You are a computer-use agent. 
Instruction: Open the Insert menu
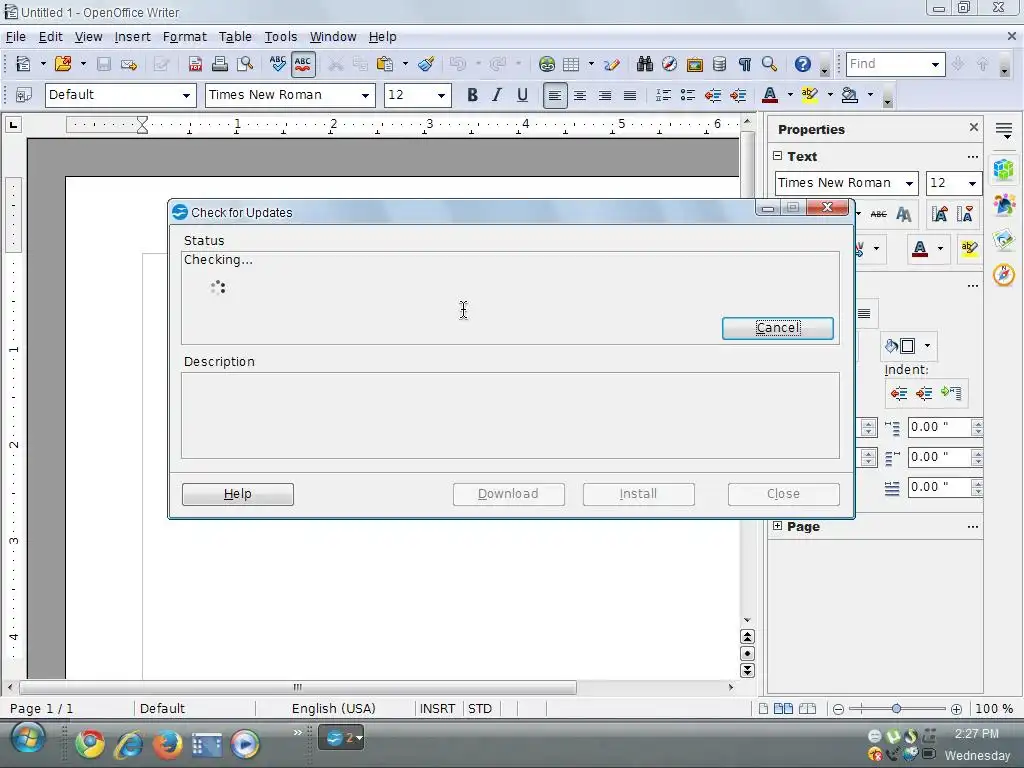132,37
